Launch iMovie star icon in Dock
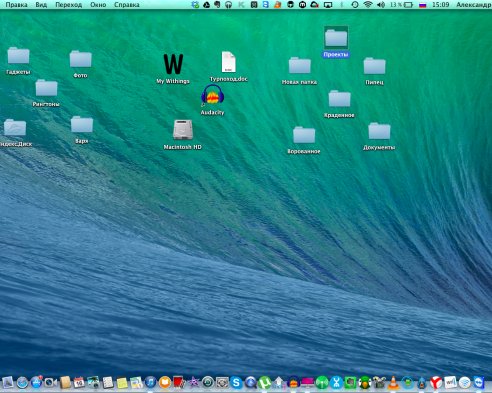 pyautogui.click(x=193, y=382)
